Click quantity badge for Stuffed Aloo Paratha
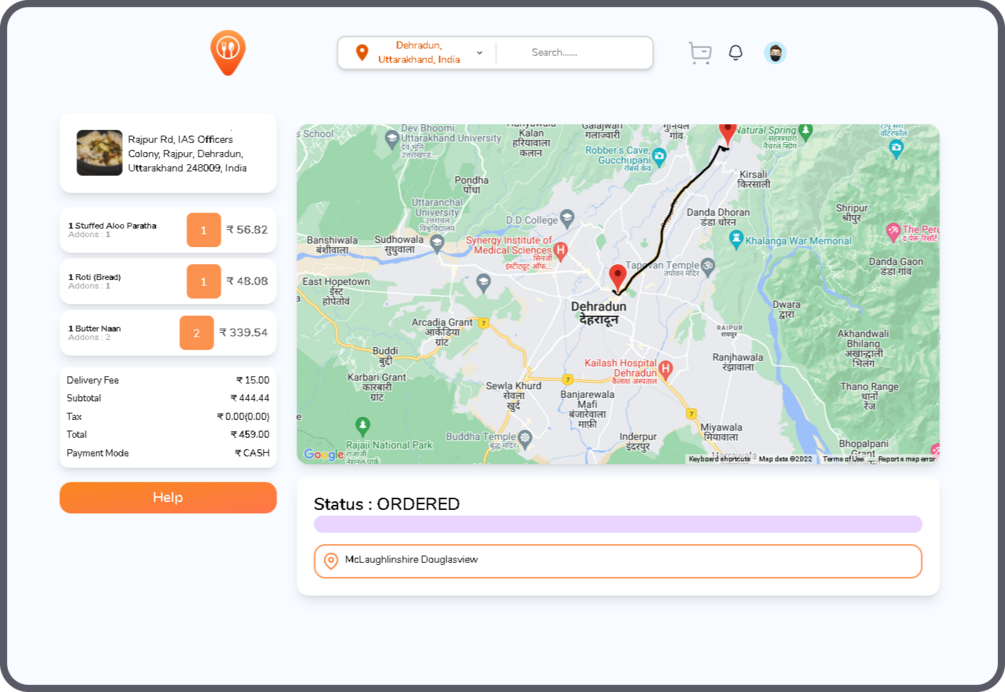This screenshot has height=692, width=1005. pos(204,230)
